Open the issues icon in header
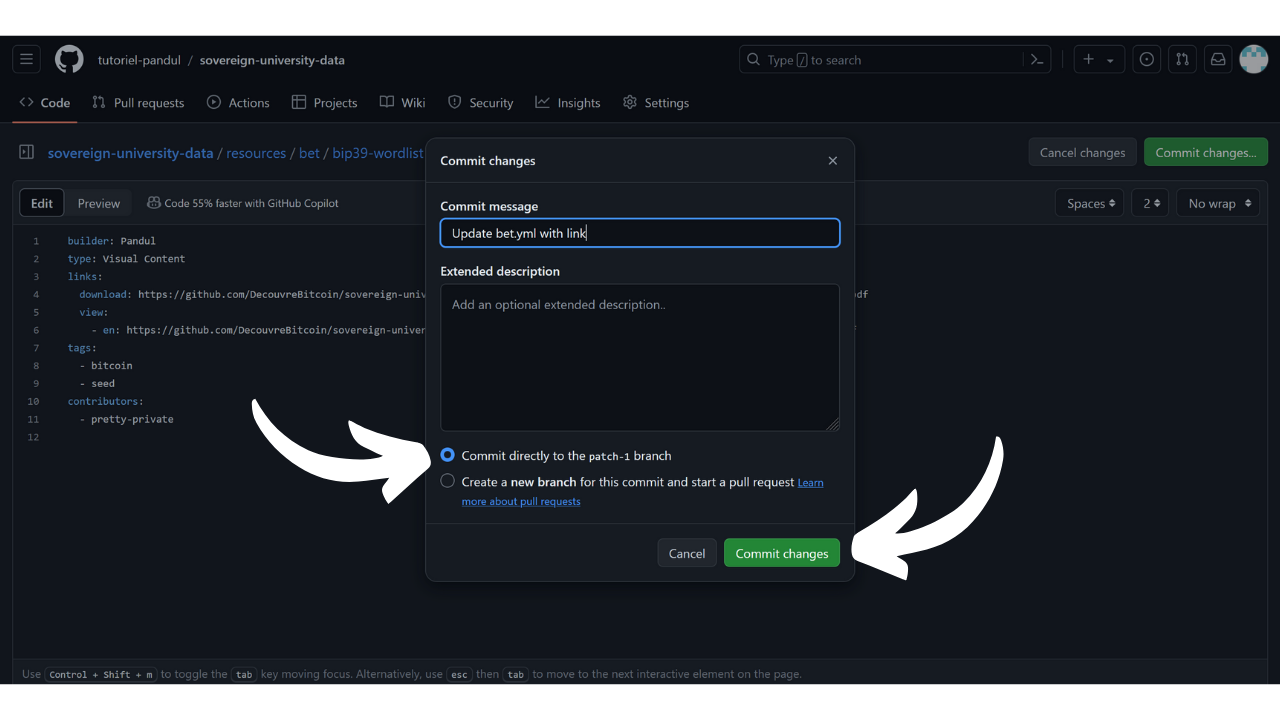The image size is (1280, 720). (1147, 60)
